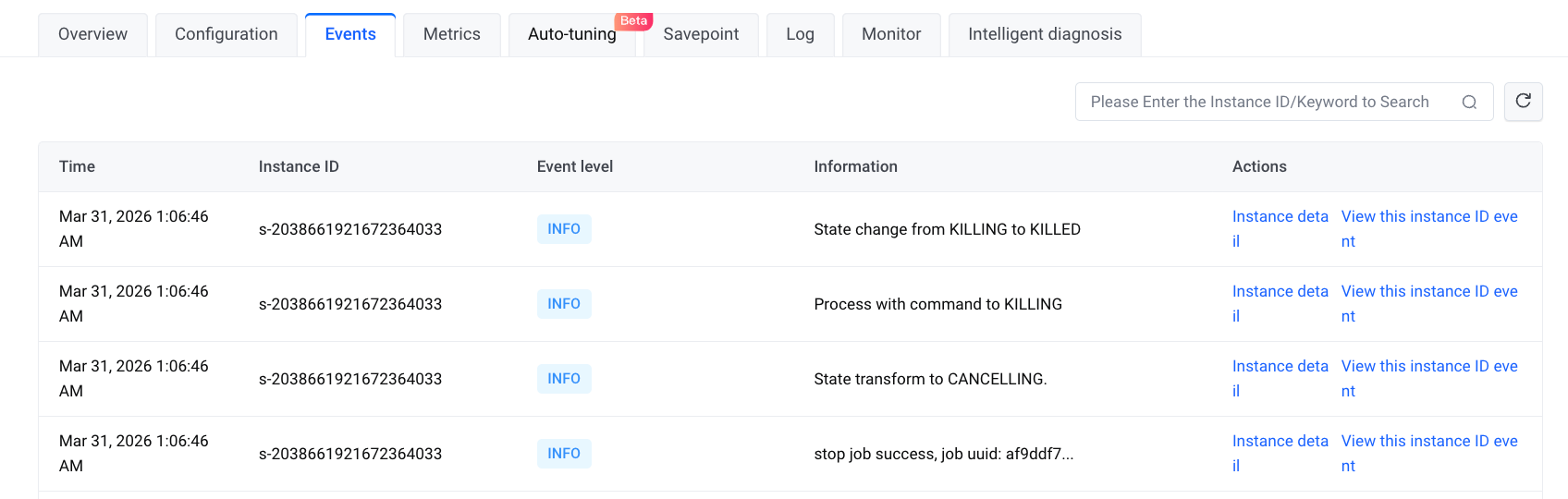This screenshot has height=499, width=1568.
Task: Click the timestamp in the KILLED row
Action: coord(134,229)
